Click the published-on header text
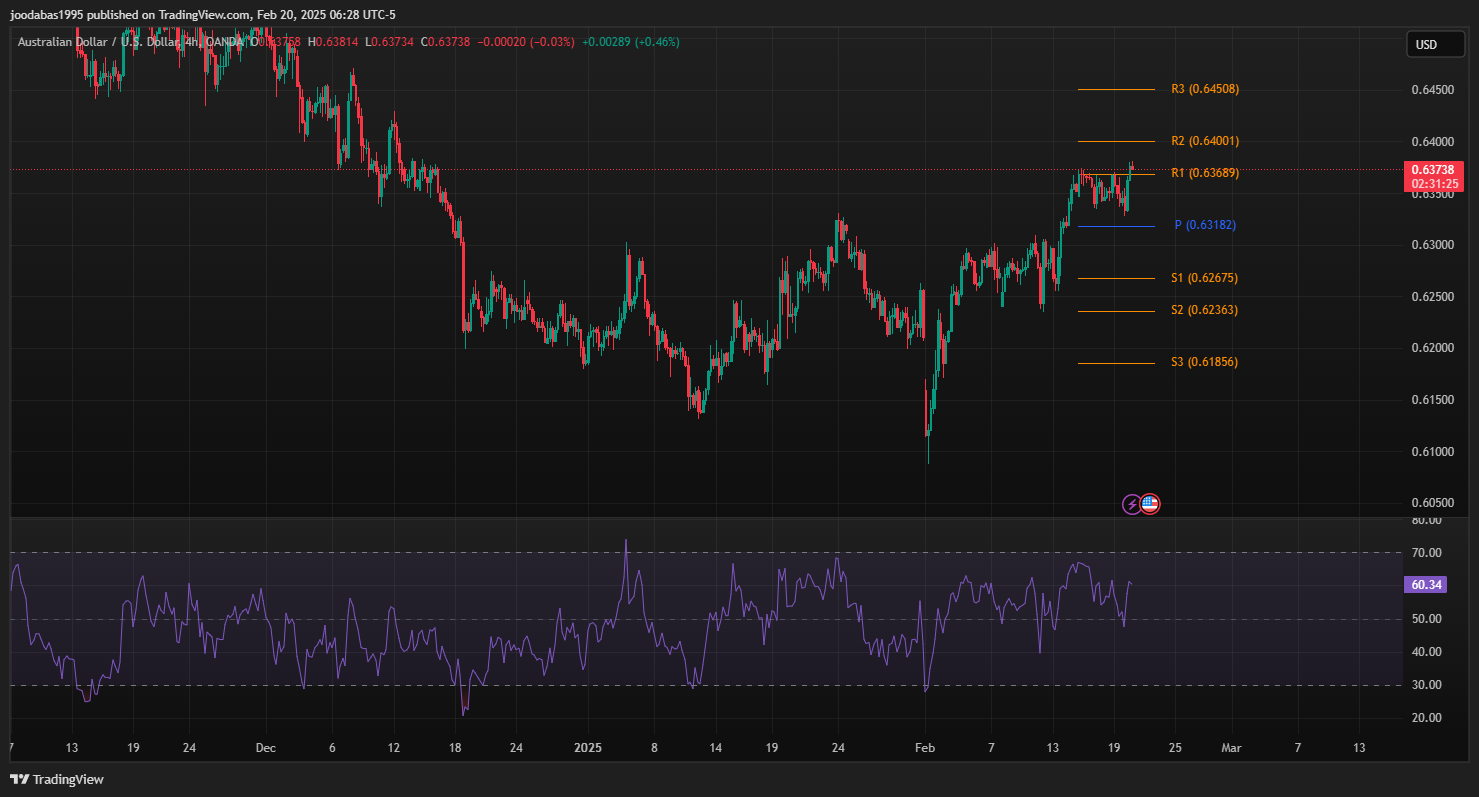Viewport: 1479px width, 797px height. (x=203, y=14)
